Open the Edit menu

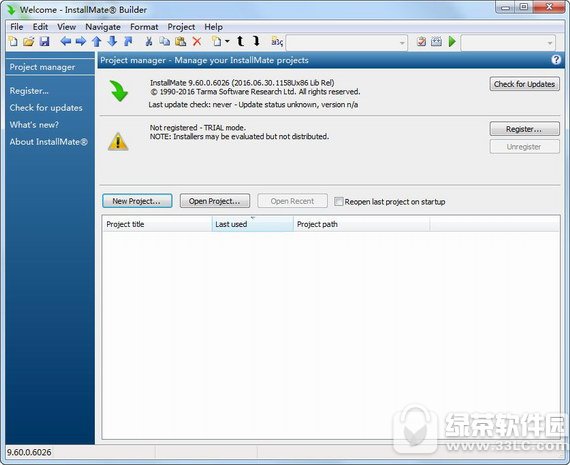(x=40, y=27)
